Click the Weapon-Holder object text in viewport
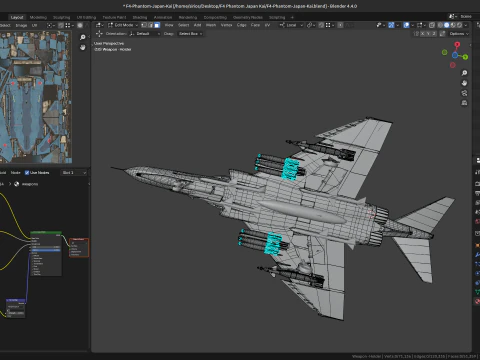This screenshot has height=360, width=480. tap(113, 49)
